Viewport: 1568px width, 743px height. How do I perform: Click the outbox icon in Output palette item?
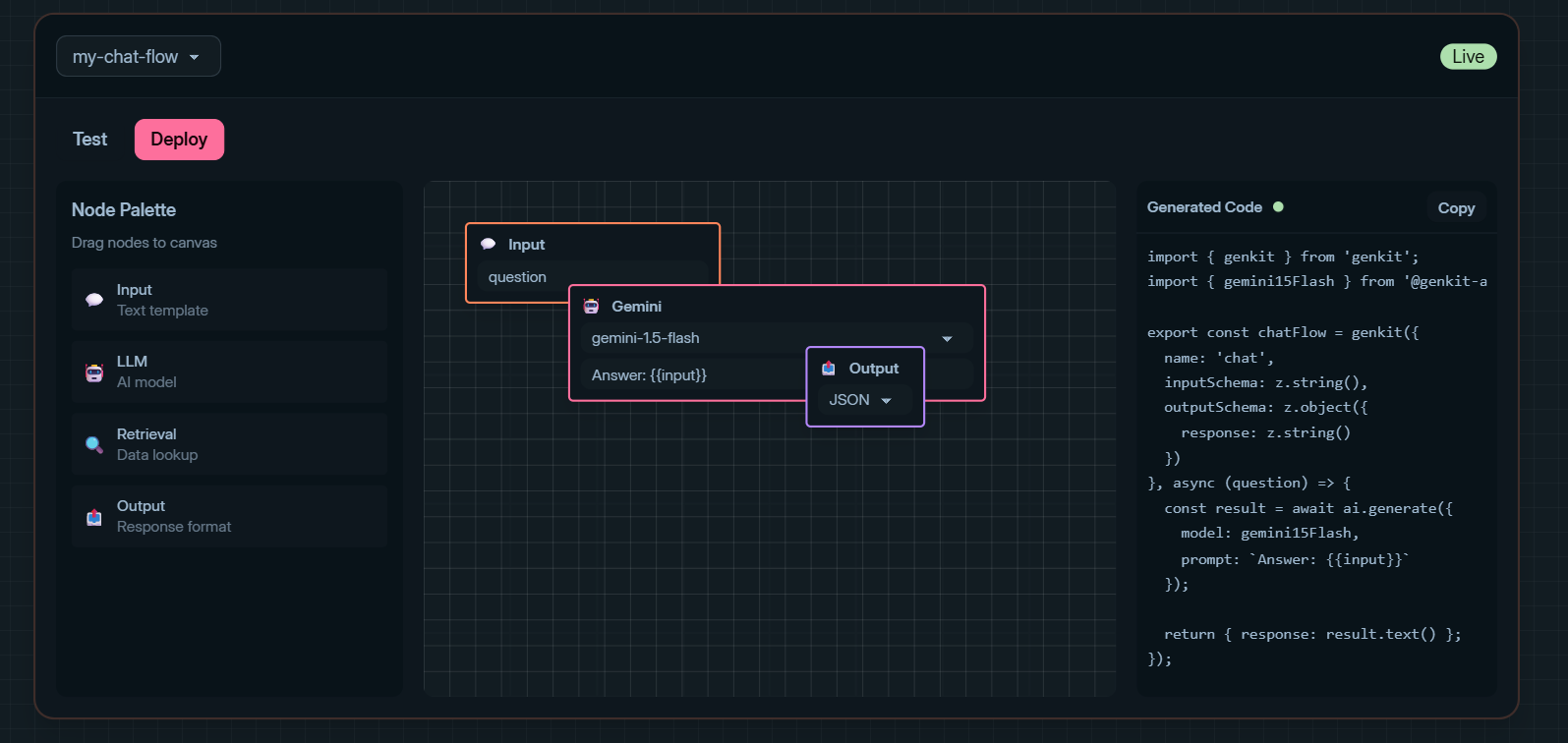(94, 517)
